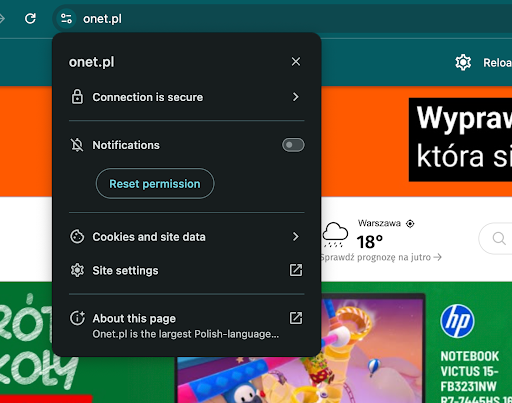This screenshot has width=512, height=403.
Task: Expand the Cookies and site data chevron
Action: pos(296,237)
